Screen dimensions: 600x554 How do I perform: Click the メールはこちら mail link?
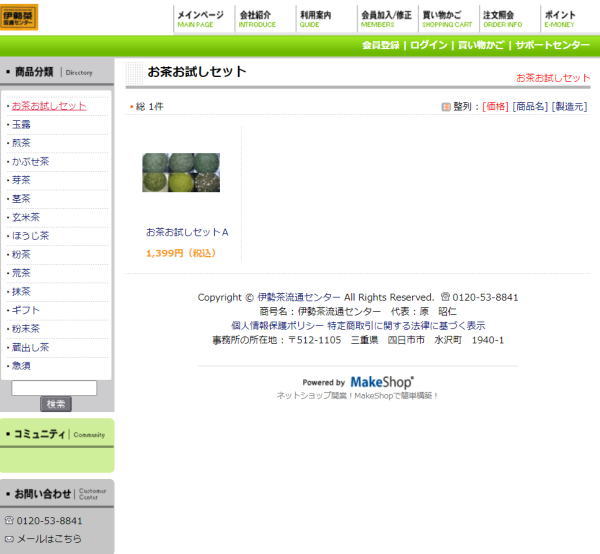[x=49, y=539]
